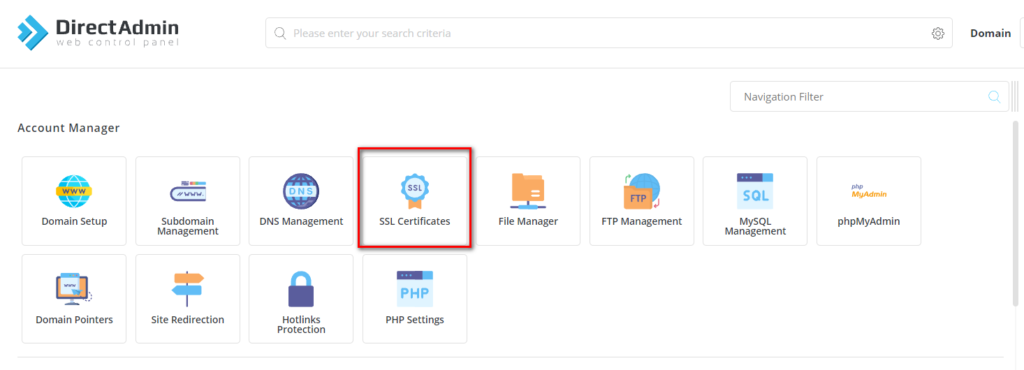Focus the Navigation Filter field

(x=869, y=97)
